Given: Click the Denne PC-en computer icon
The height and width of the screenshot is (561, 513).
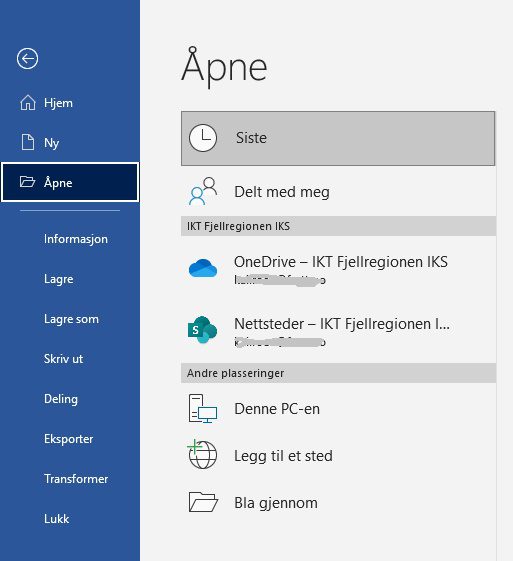Looking at the screenshot, I should click(x=203, y=409).
